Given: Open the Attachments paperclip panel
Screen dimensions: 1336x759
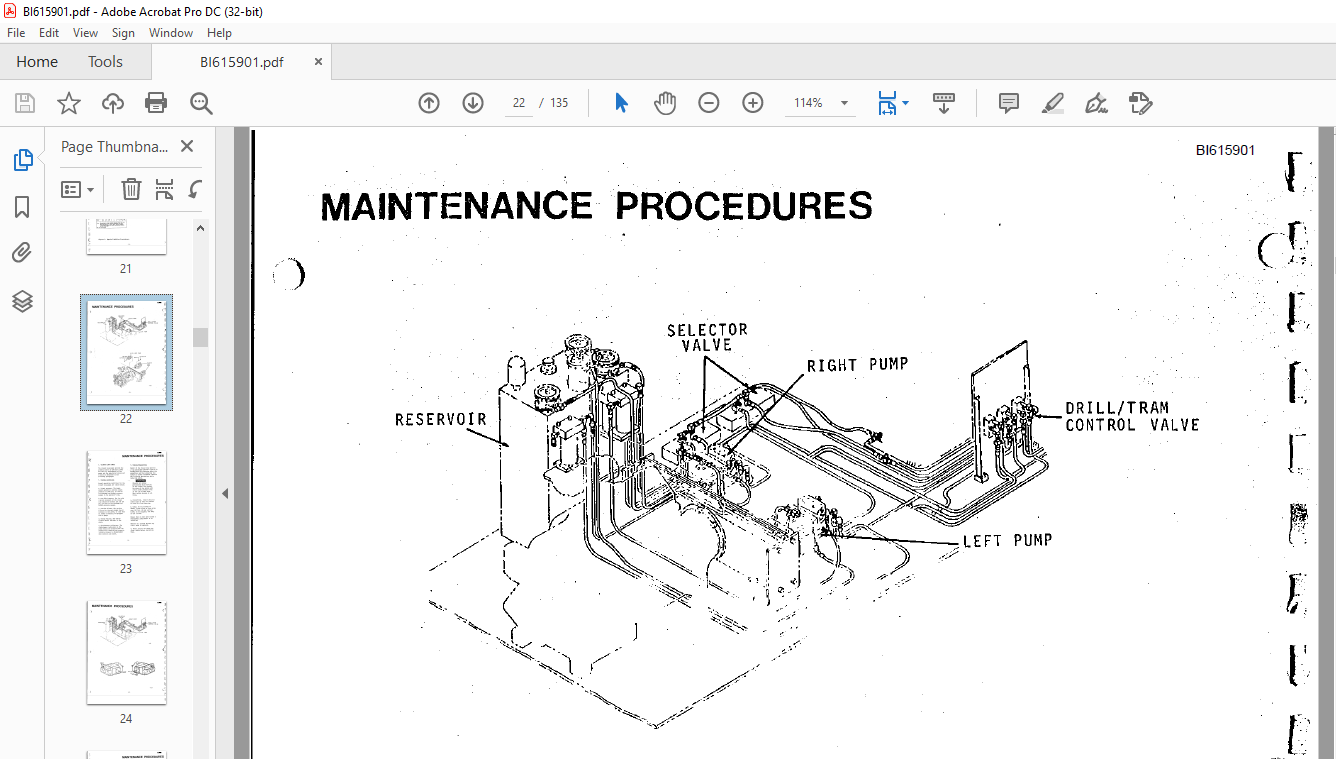Looking at the screenshot, I should tap(22, 253).
